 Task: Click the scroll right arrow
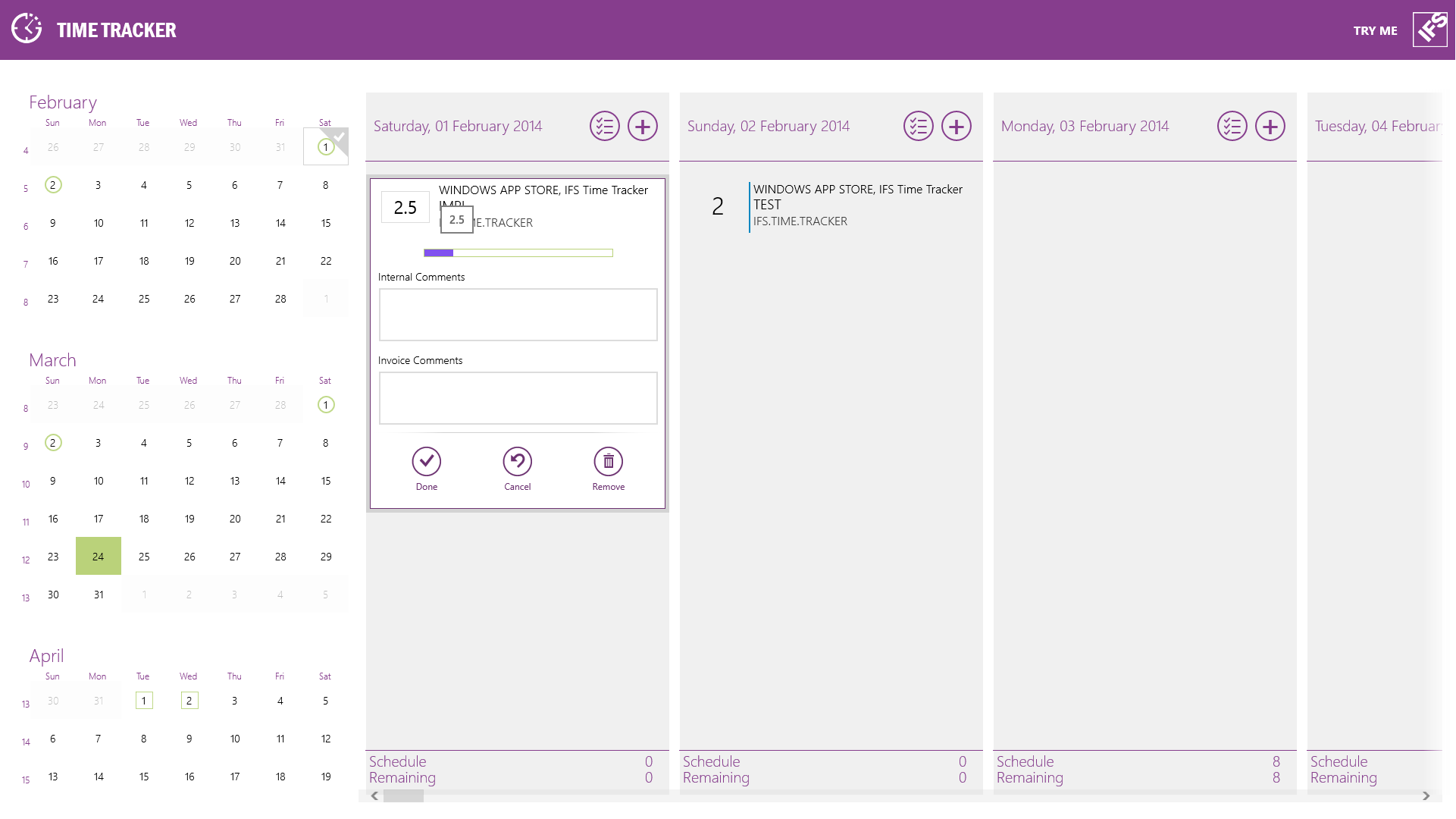[x=1426, y=796]
